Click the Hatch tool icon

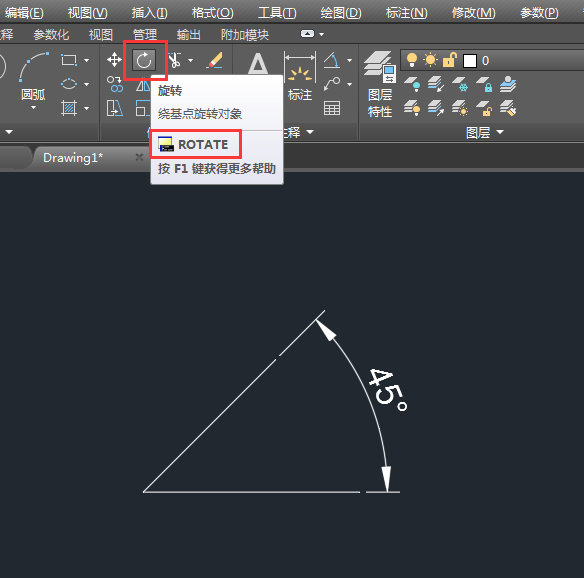69,108
